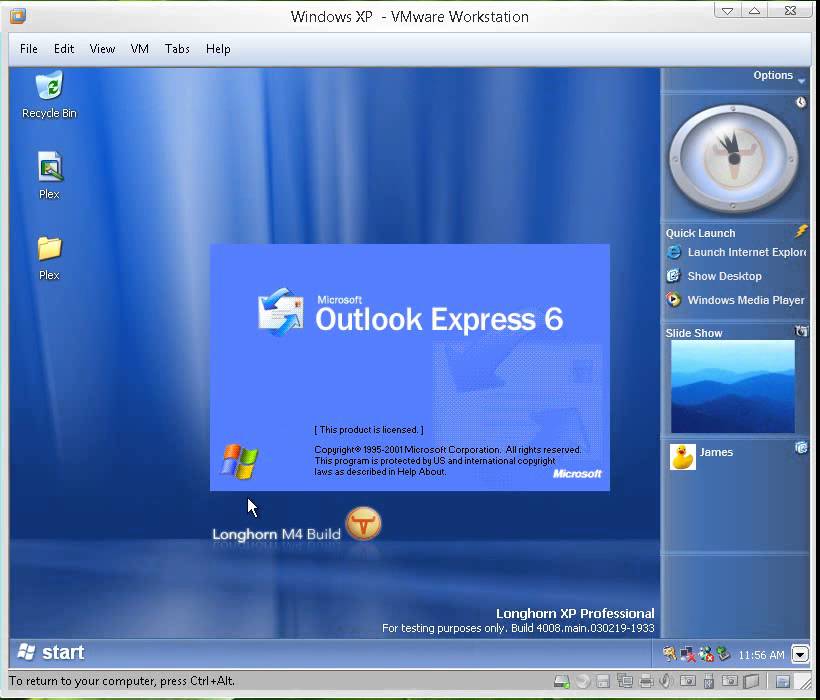Click the 11:56 AM taskbar clock
Screen dimensions: 820x700
pos(761,655)
